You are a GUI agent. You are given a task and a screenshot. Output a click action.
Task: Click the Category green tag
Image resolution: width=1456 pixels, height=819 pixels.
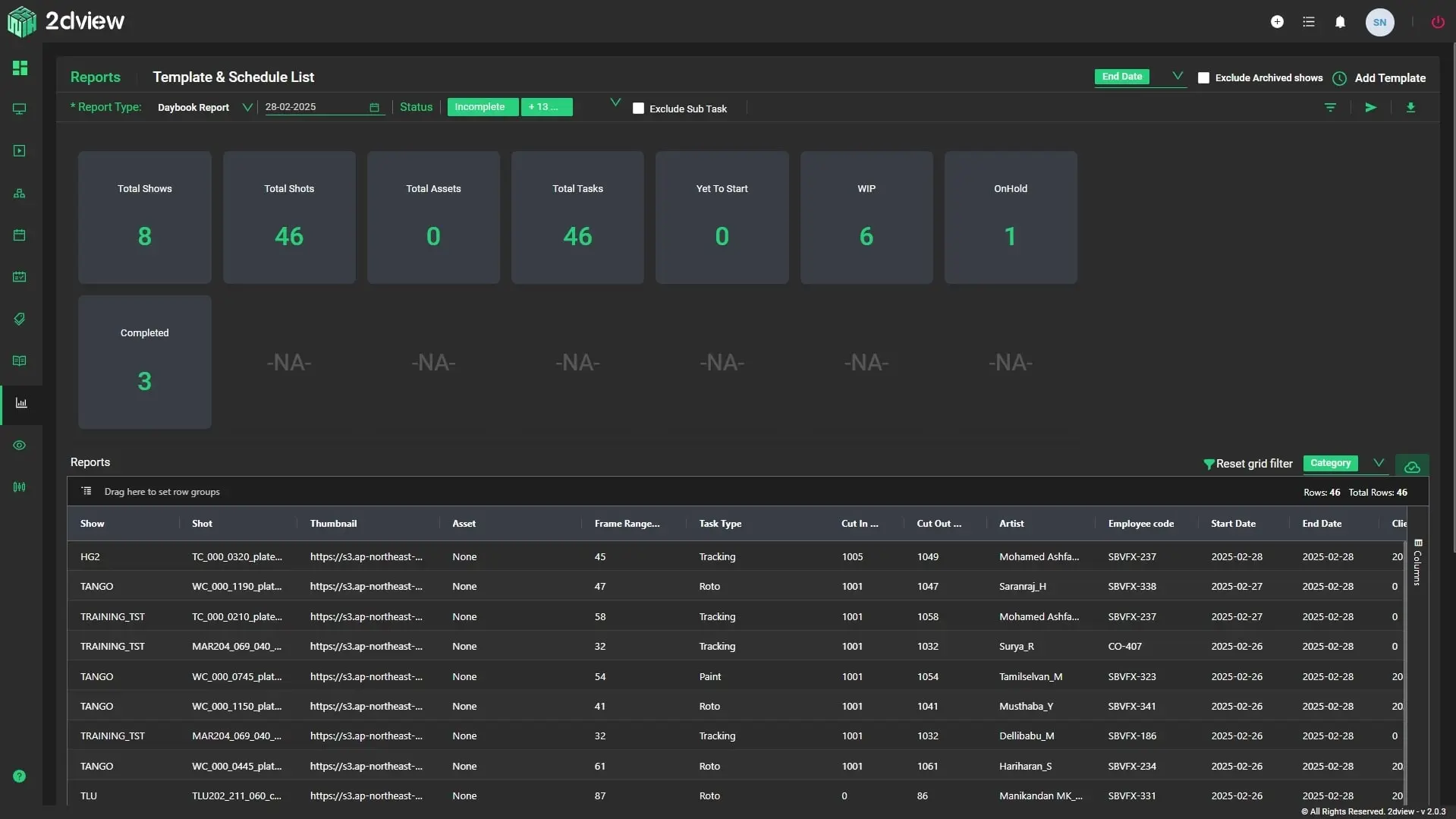tap(1330, 463)
